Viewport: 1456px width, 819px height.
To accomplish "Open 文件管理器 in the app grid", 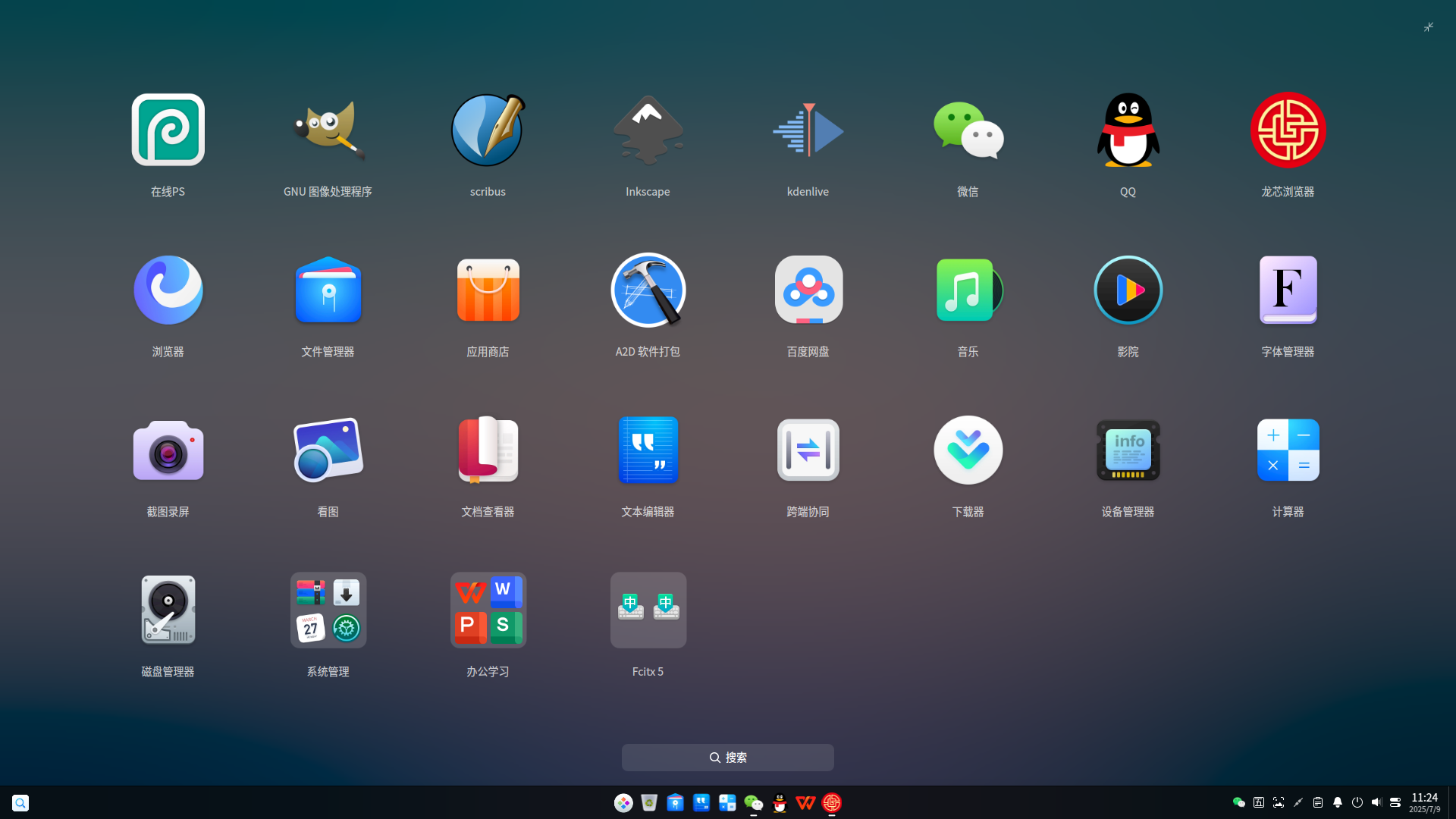I will pyautogui.click(x=328, y=290).
